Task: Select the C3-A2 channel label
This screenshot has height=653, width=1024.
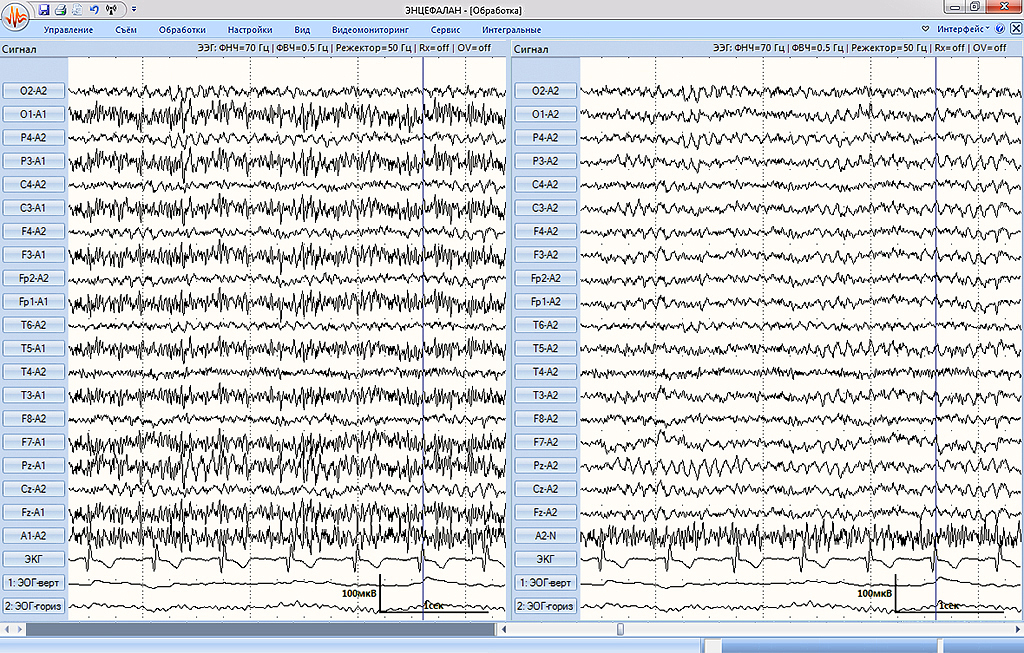Action: (x=545, y=208)
